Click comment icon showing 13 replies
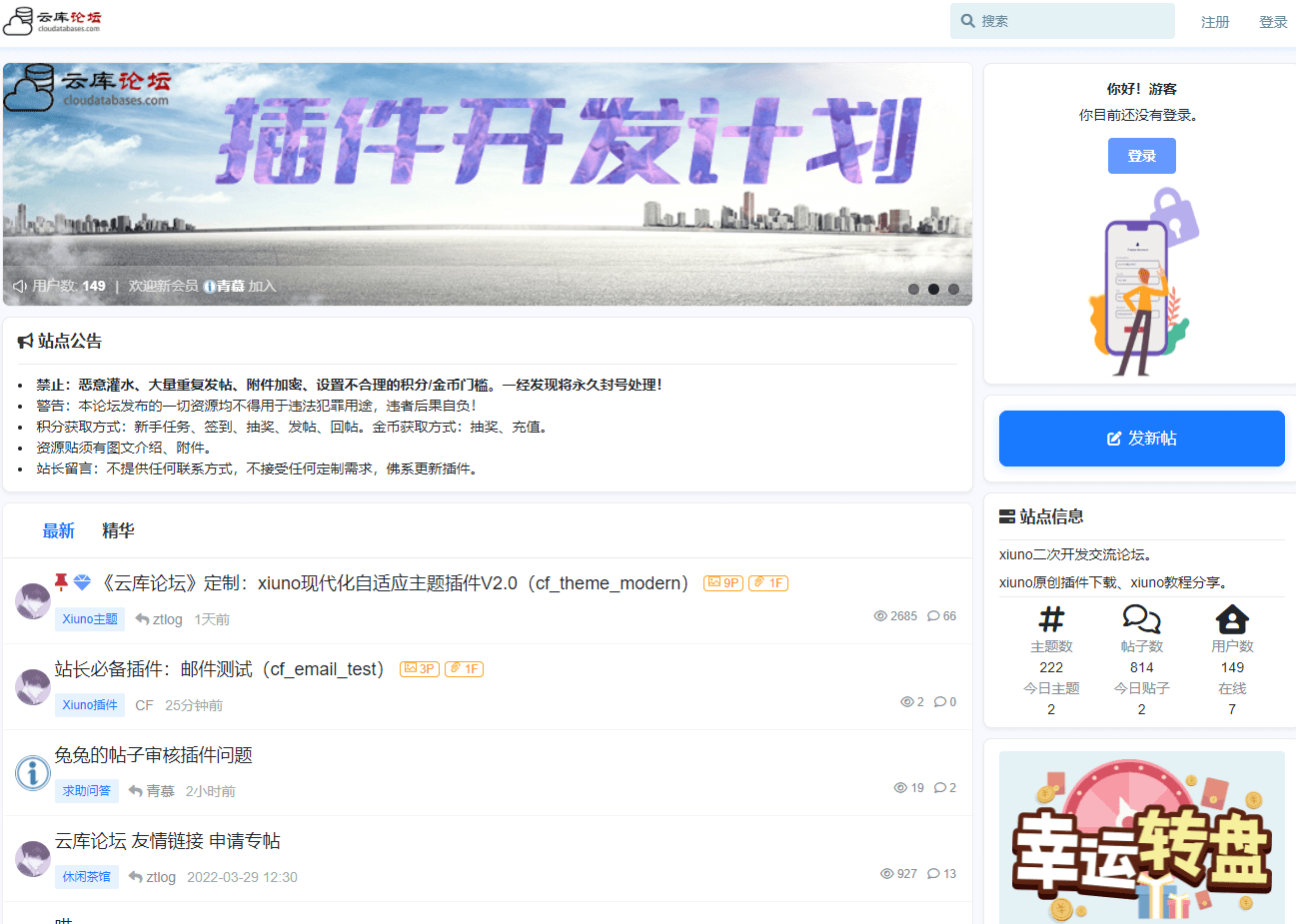The image size is (1296, 924). (x=933, y=874)
